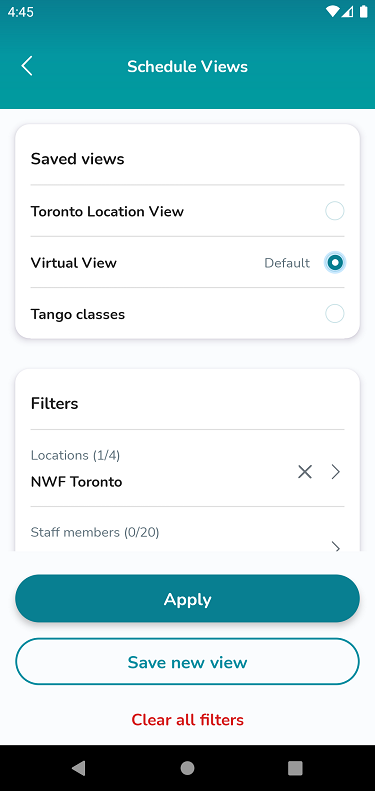Apply the selected schedule view
The height and width of the screenshot is (791, 375).
click(x=187, y=599)
